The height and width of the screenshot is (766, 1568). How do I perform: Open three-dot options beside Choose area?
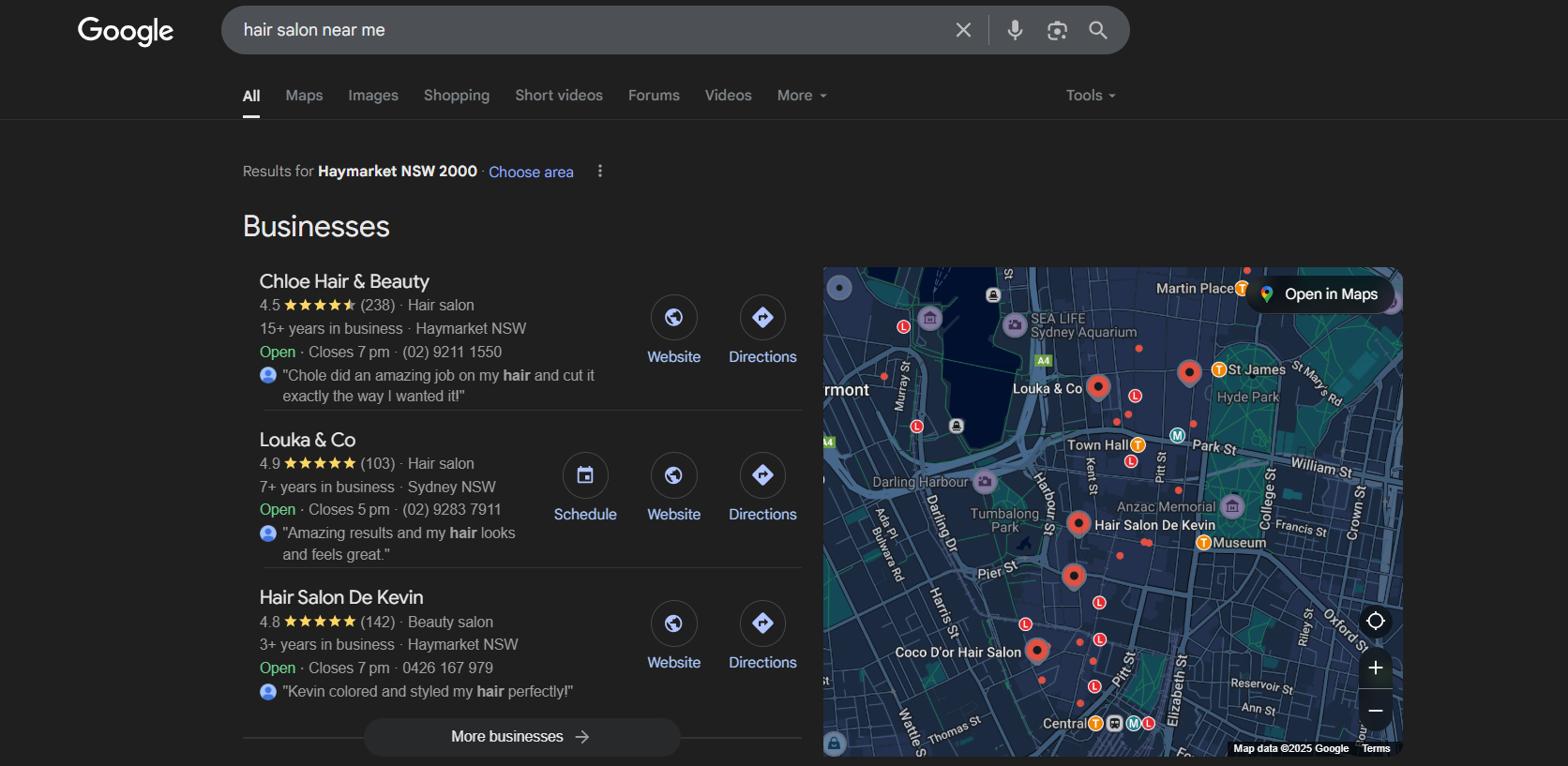(x=600, y=172)
